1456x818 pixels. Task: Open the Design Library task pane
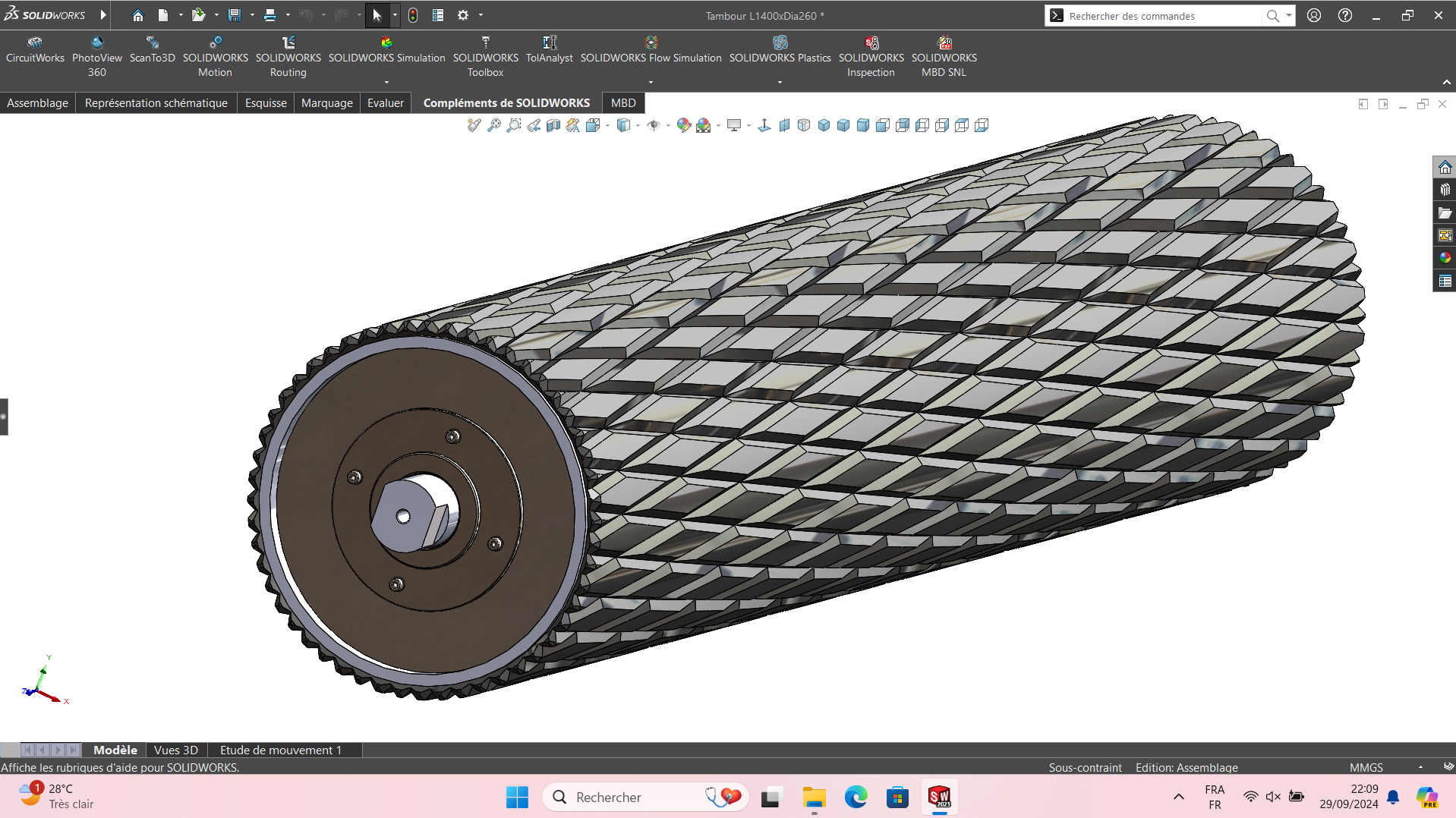(1445, 190)
